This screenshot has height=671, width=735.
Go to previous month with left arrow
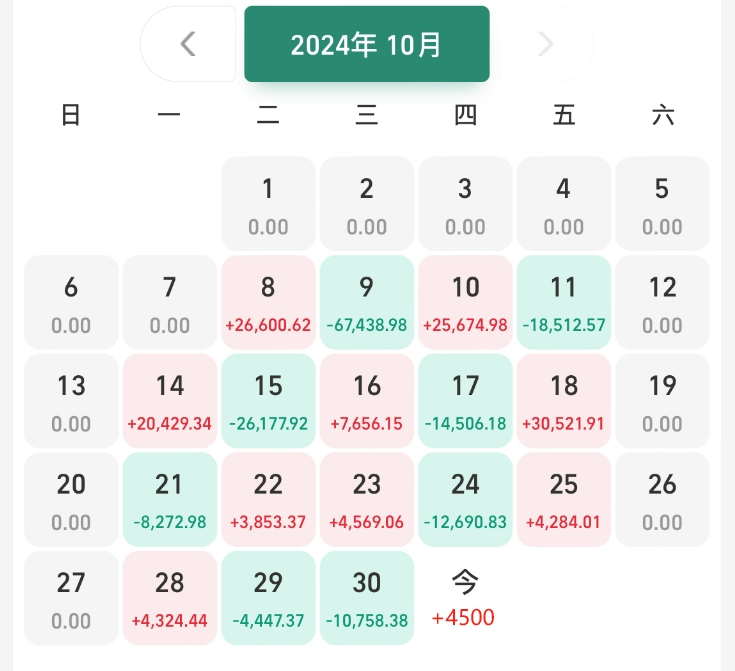(x=188, y=44)
